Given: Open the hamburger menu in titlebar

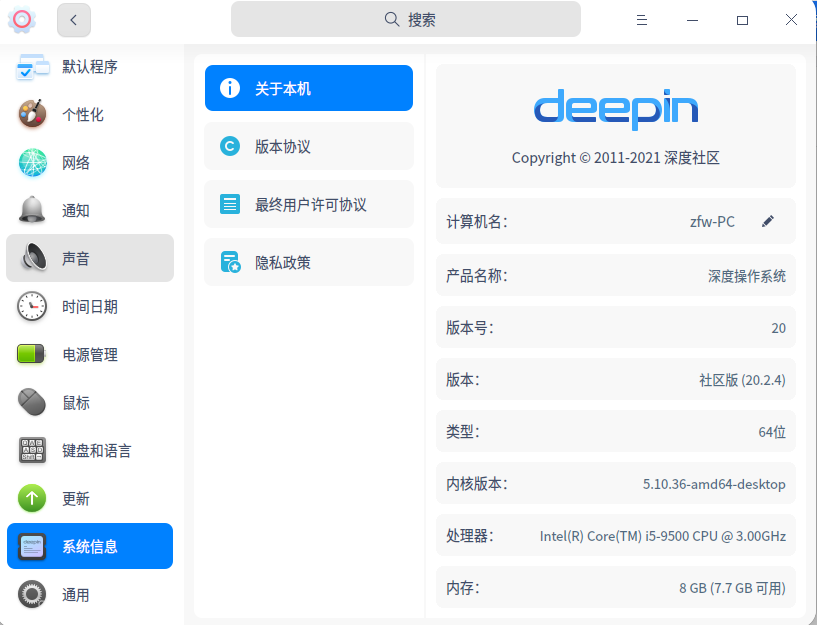Looking at the screenshot, I should tap(641, 19).
